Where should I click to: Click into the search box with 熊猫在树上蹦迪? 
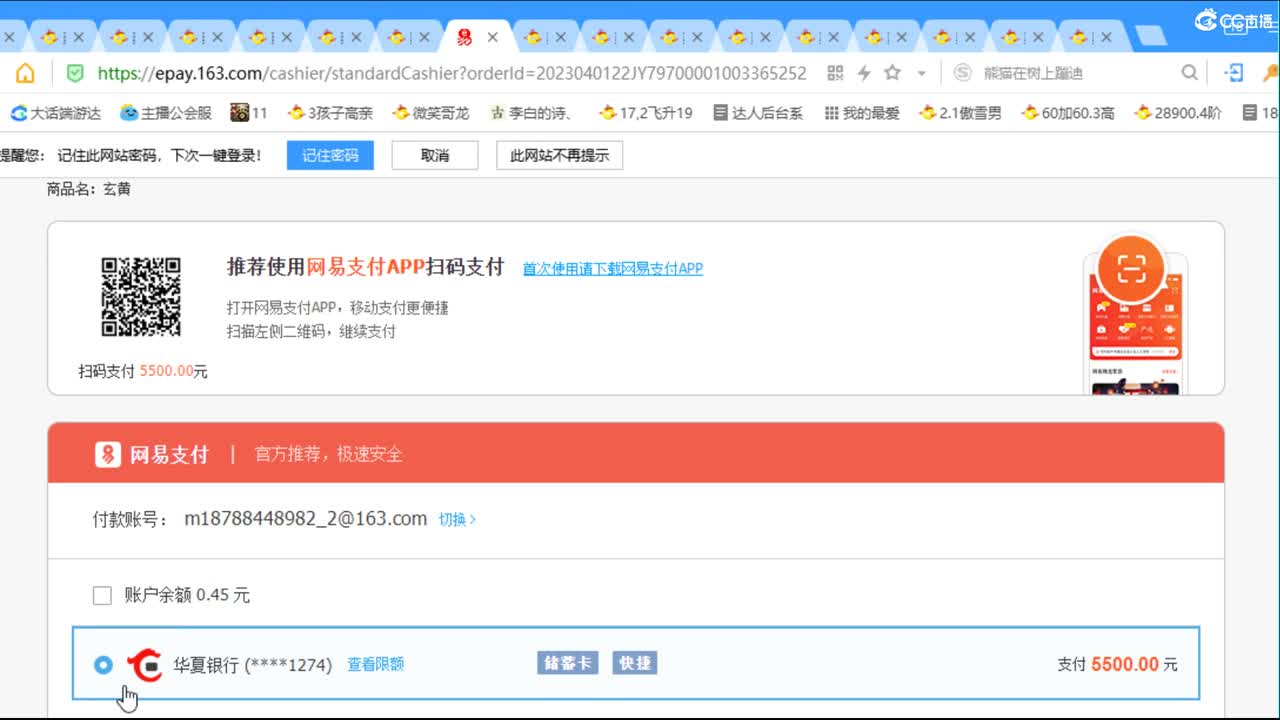(x=1075, y=73)
